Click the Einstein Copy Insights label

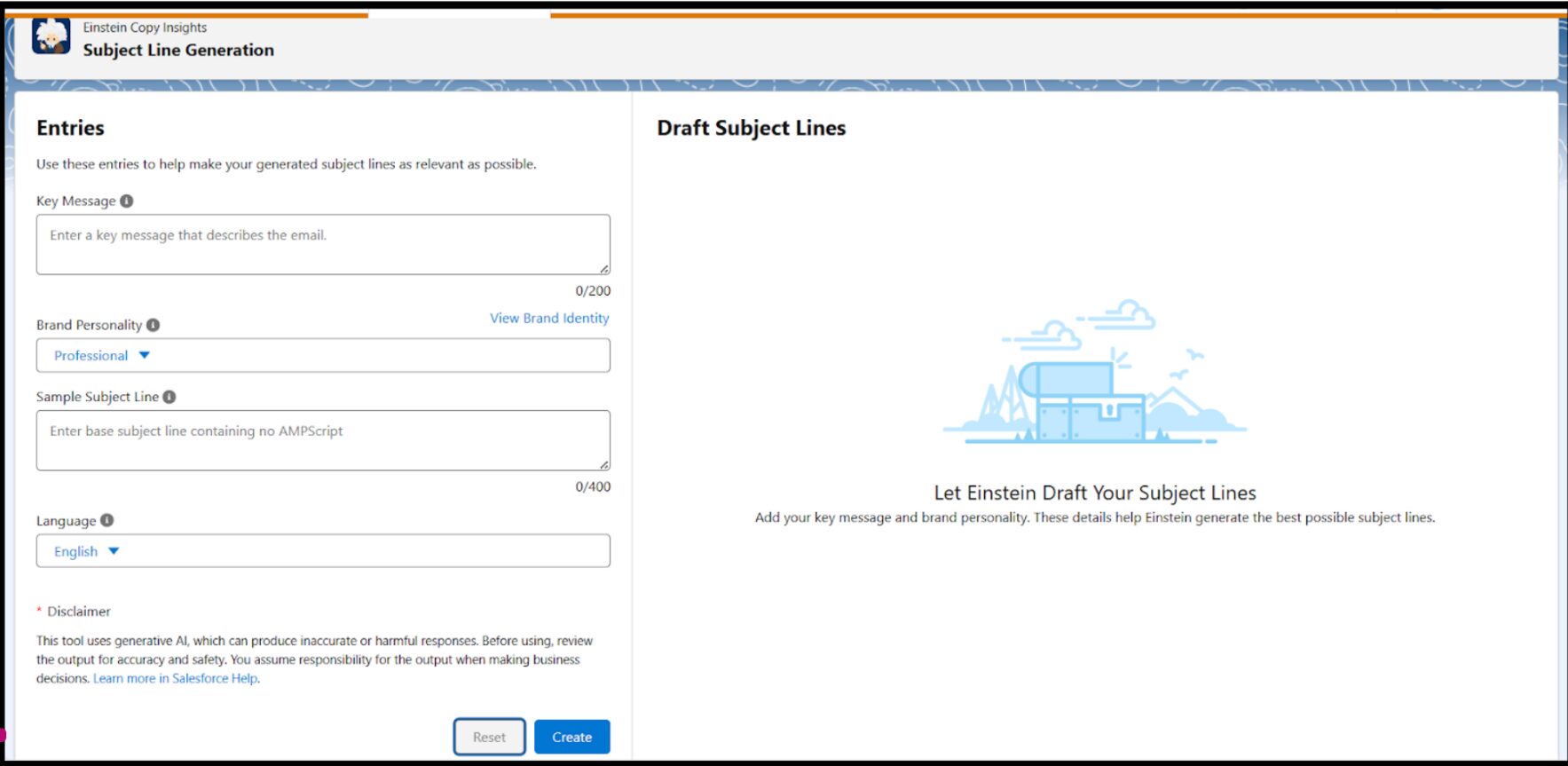(145, 28)
